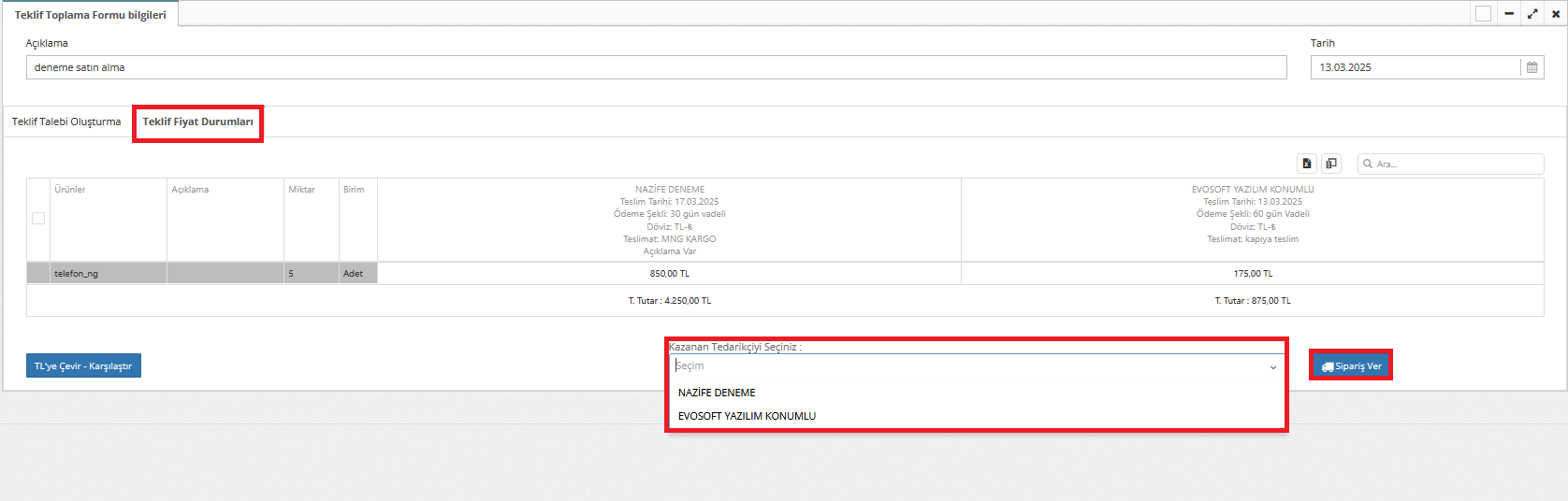
Task: Click the expand-to-fullscreen arrows icon
Action: coord(1532,14)
